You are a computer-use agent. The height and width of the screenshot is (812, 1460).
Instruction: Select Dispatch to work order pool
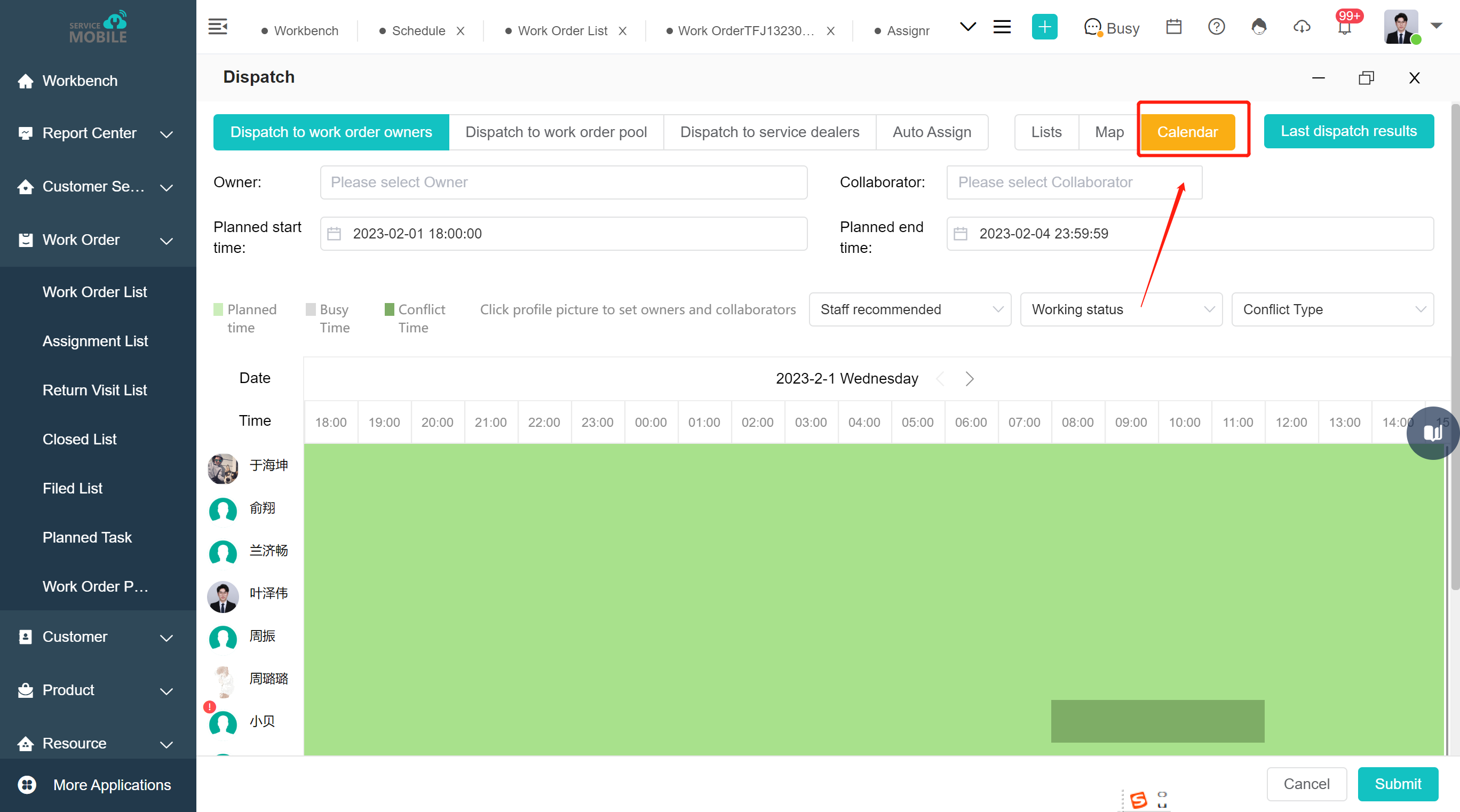pos(556,132)
